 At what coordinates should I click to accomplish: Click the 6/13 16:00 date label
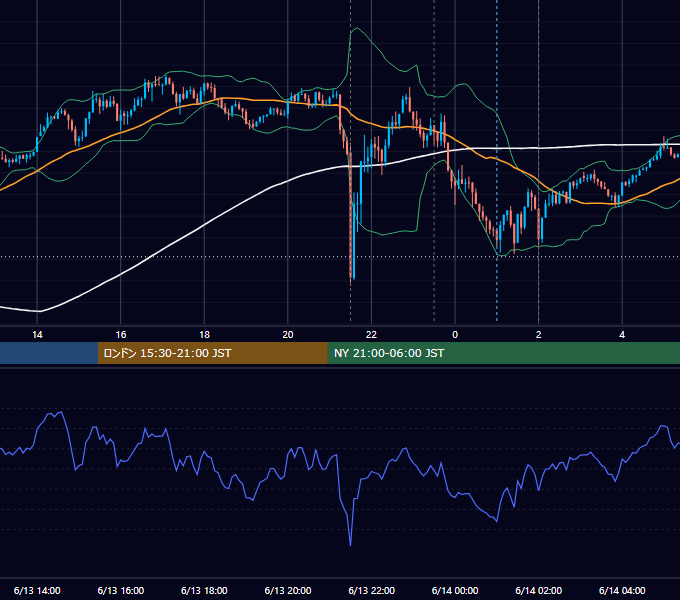click(x=121, y=590)
